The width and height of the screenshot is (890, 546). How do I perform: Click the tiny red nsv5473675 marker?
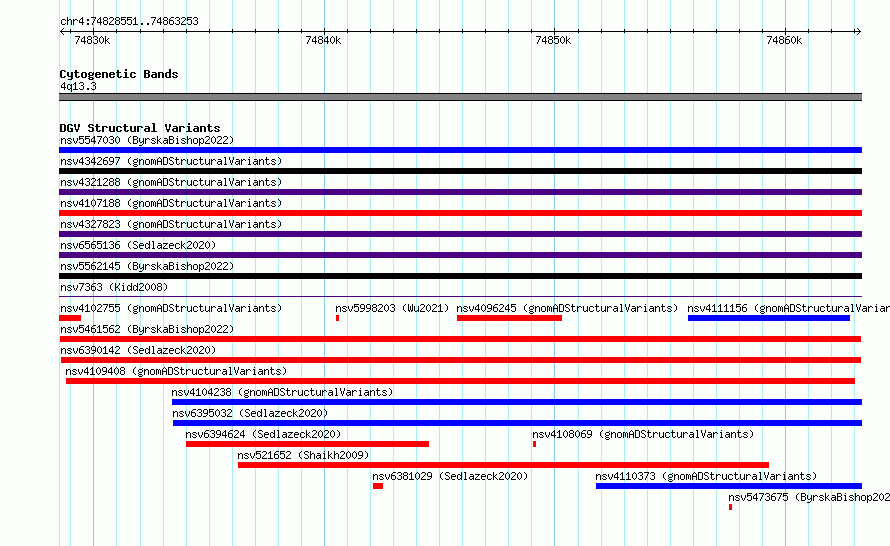731,507
